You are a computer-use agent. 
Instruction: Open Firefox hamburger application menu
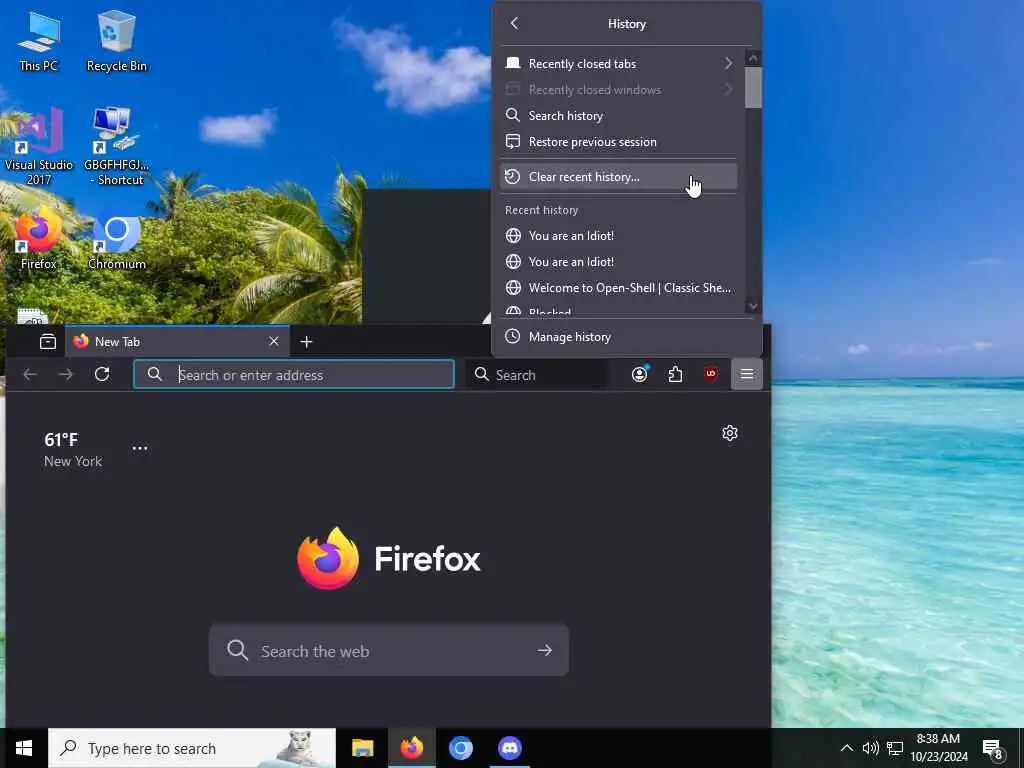coord(746,374)
